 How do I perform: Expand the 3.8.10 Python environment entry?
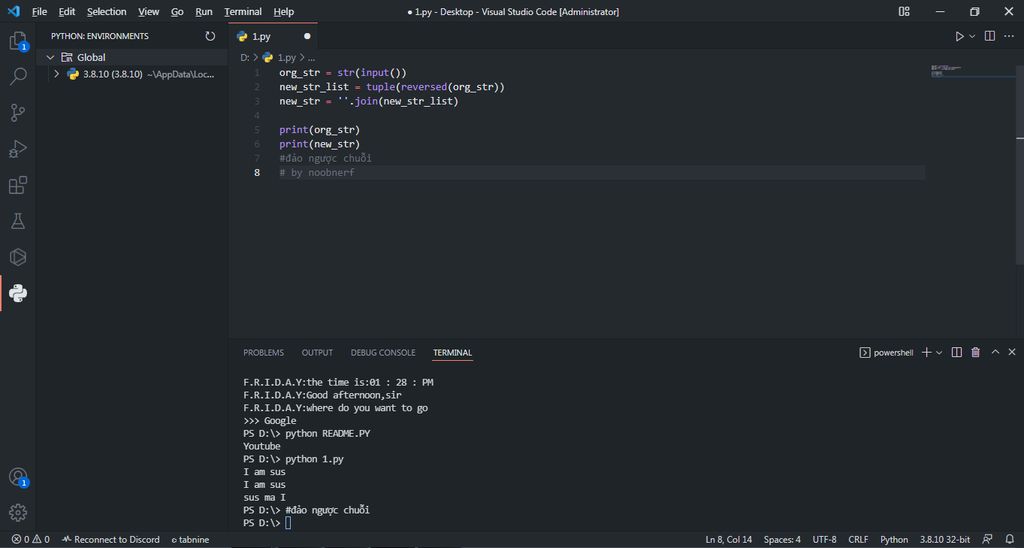coord(58,74)
